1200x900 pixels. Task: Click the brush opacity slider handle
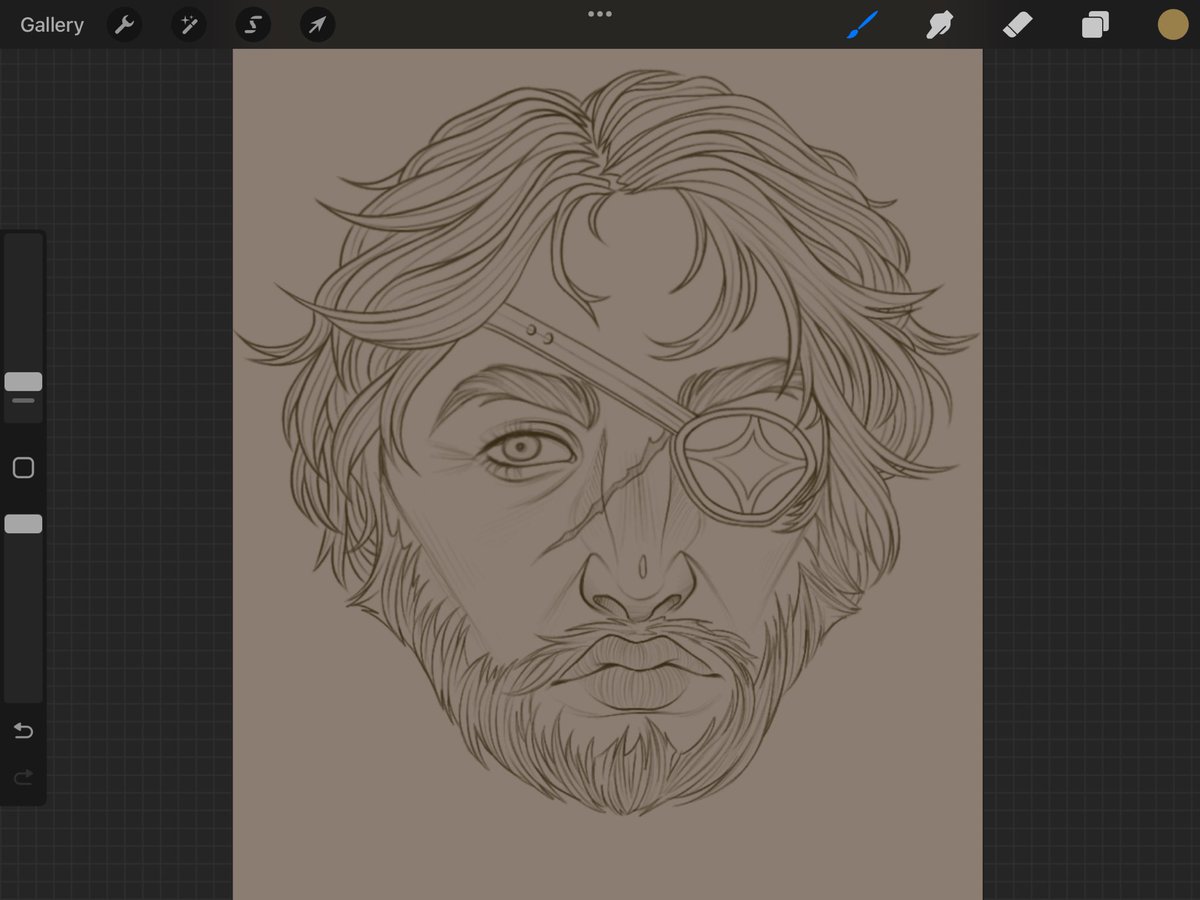(x=23, y=524)
